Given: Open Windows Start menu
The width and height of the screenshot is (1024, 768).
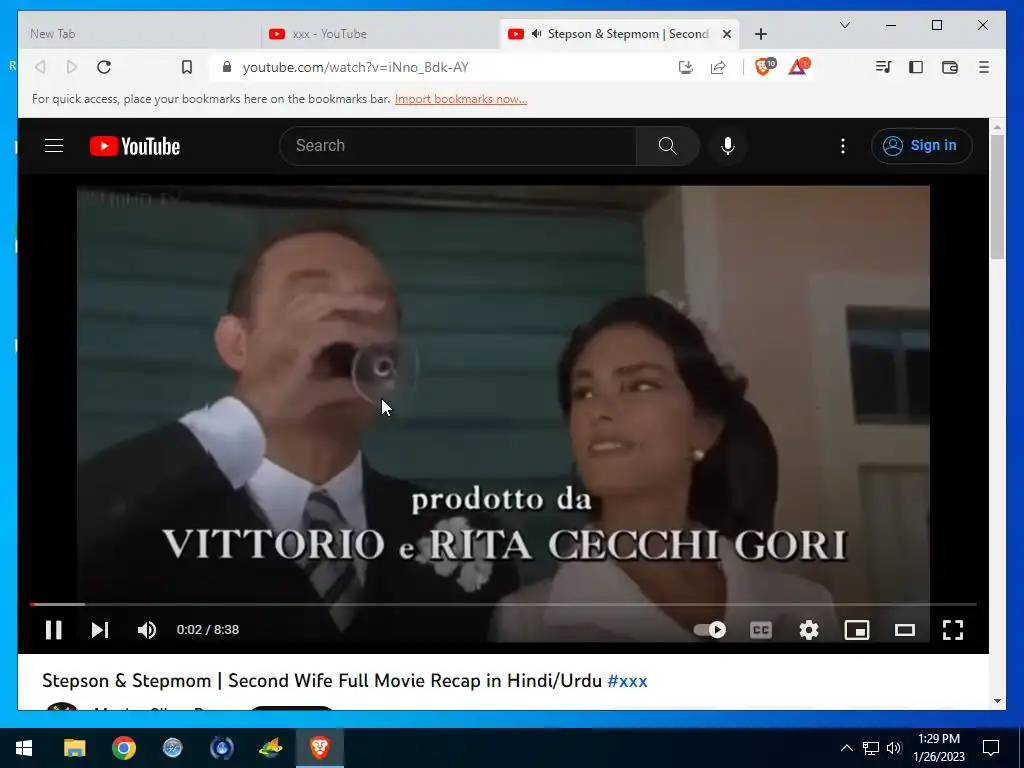Looking at the screenshot, I should click(x=24, y=748).
